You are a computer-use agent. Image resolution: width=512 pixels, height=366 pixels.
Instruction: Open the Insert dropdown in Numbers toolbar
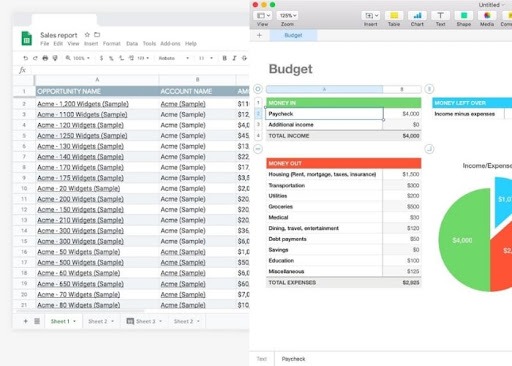(371, 16)
